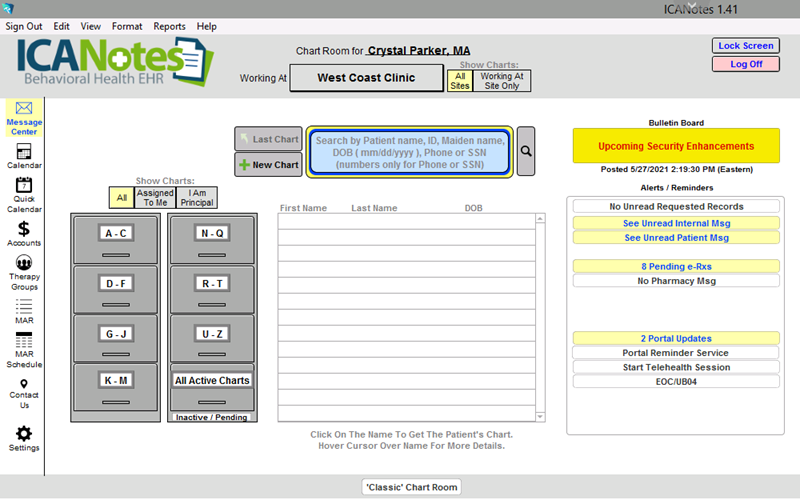Filter charts by Assigned To Me
This screenshot has height=500, width=800.
(x=155, y=198)
